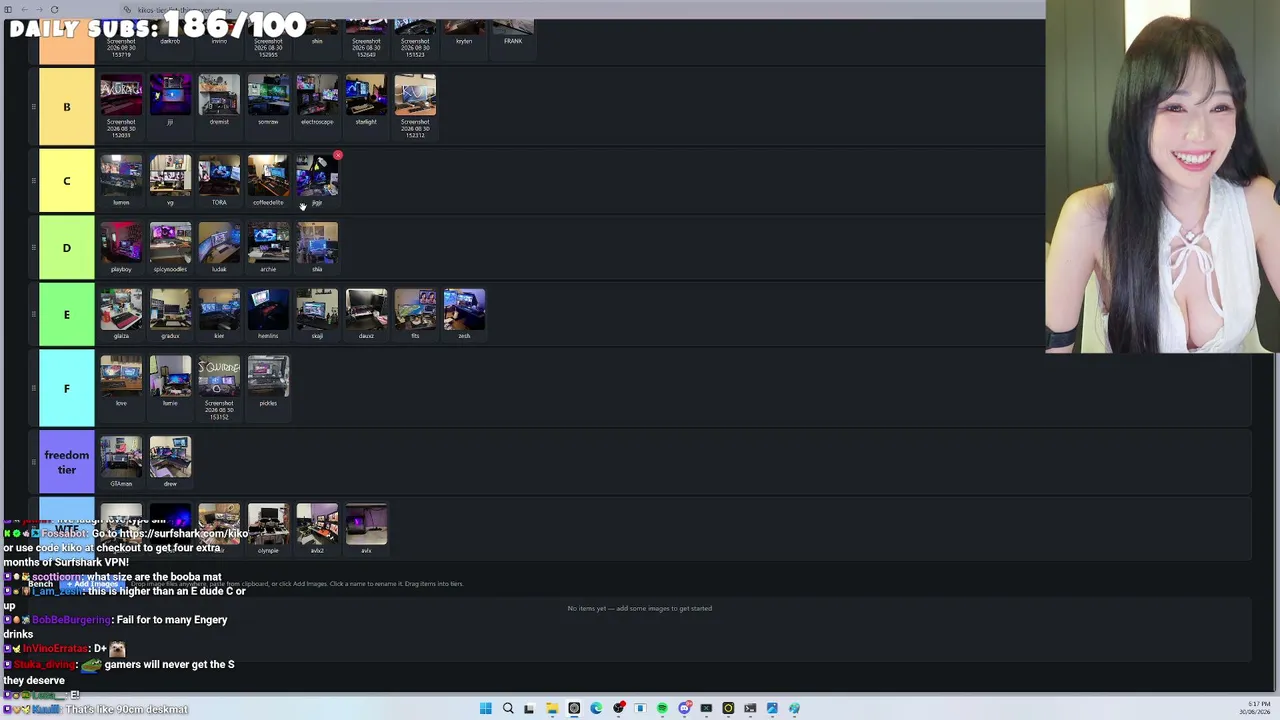Click the Add Images button
Viewport: 1280px width, 720px height.
point(91,584)
